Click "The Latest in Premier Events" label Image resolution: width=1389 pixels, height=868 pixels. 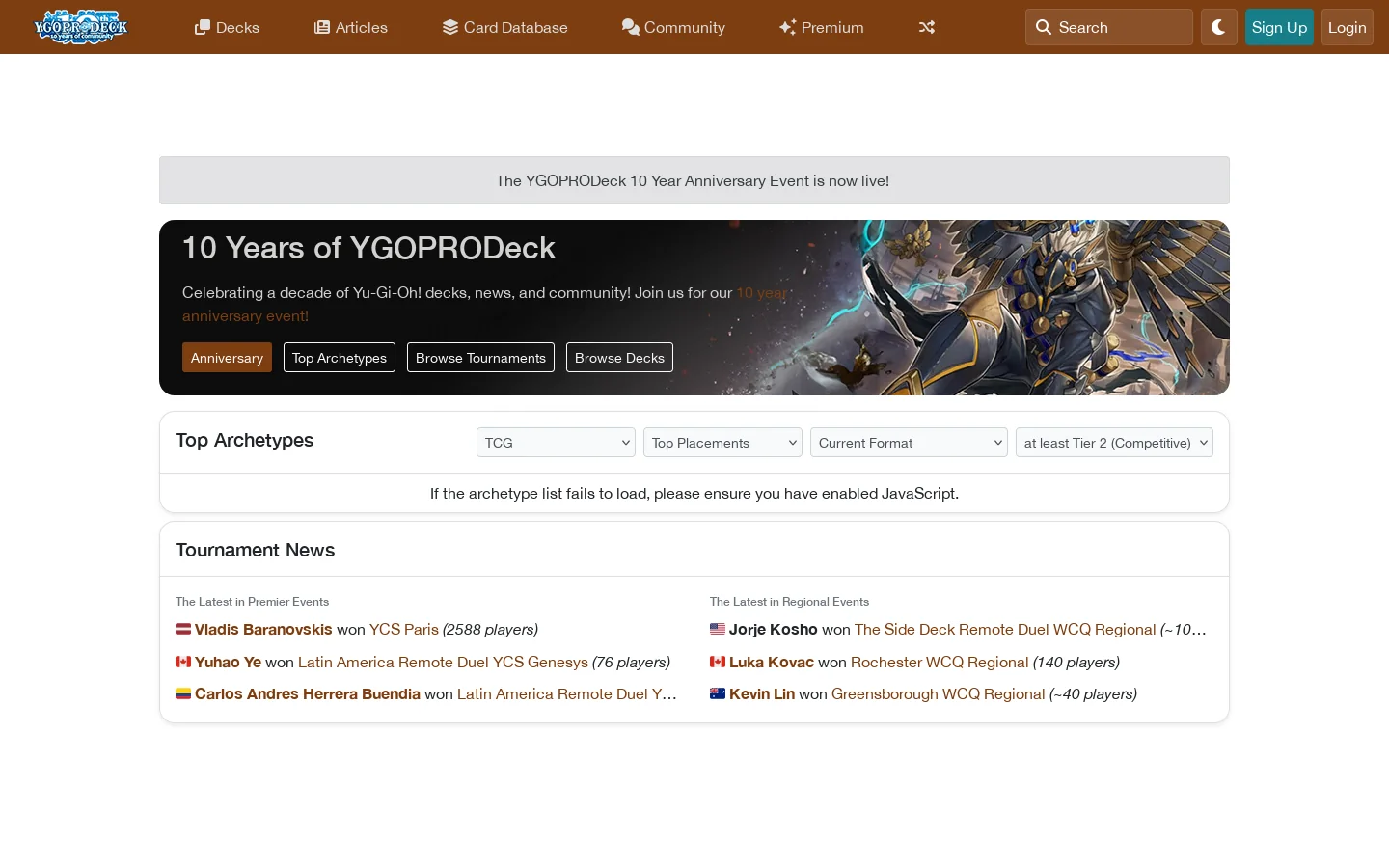click(x=253, y=602)
